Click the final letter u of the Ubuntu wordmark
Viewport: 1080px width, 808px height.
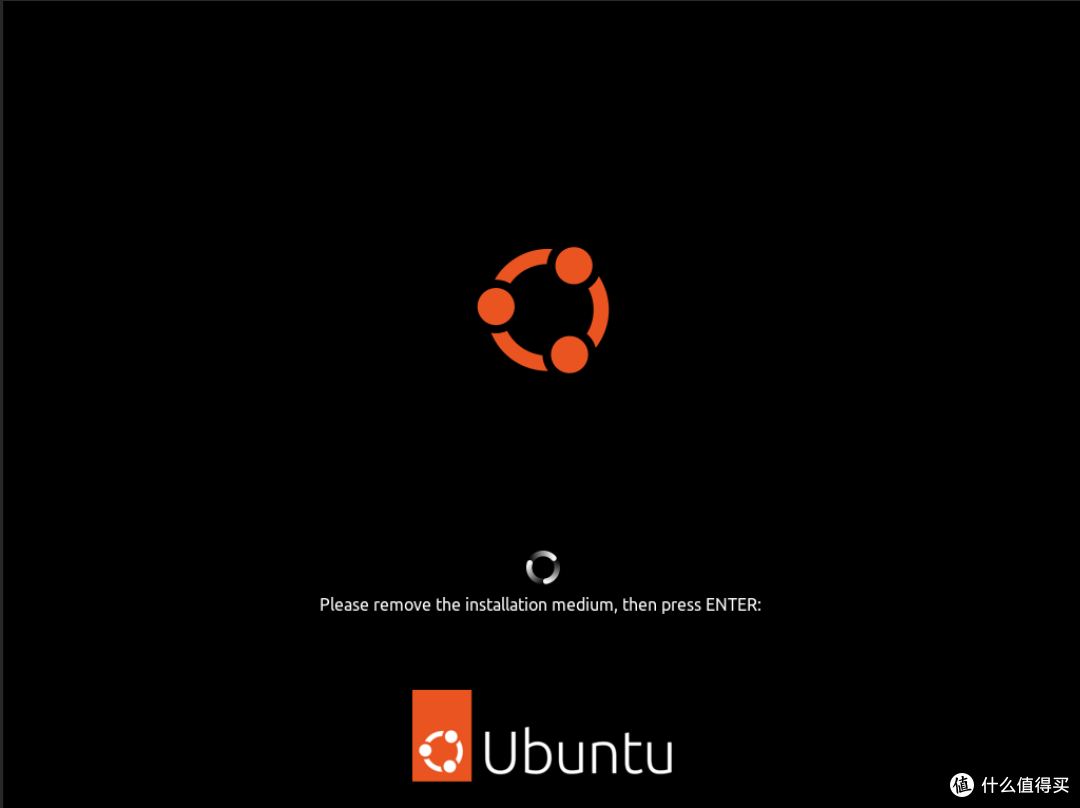point(657,757)
